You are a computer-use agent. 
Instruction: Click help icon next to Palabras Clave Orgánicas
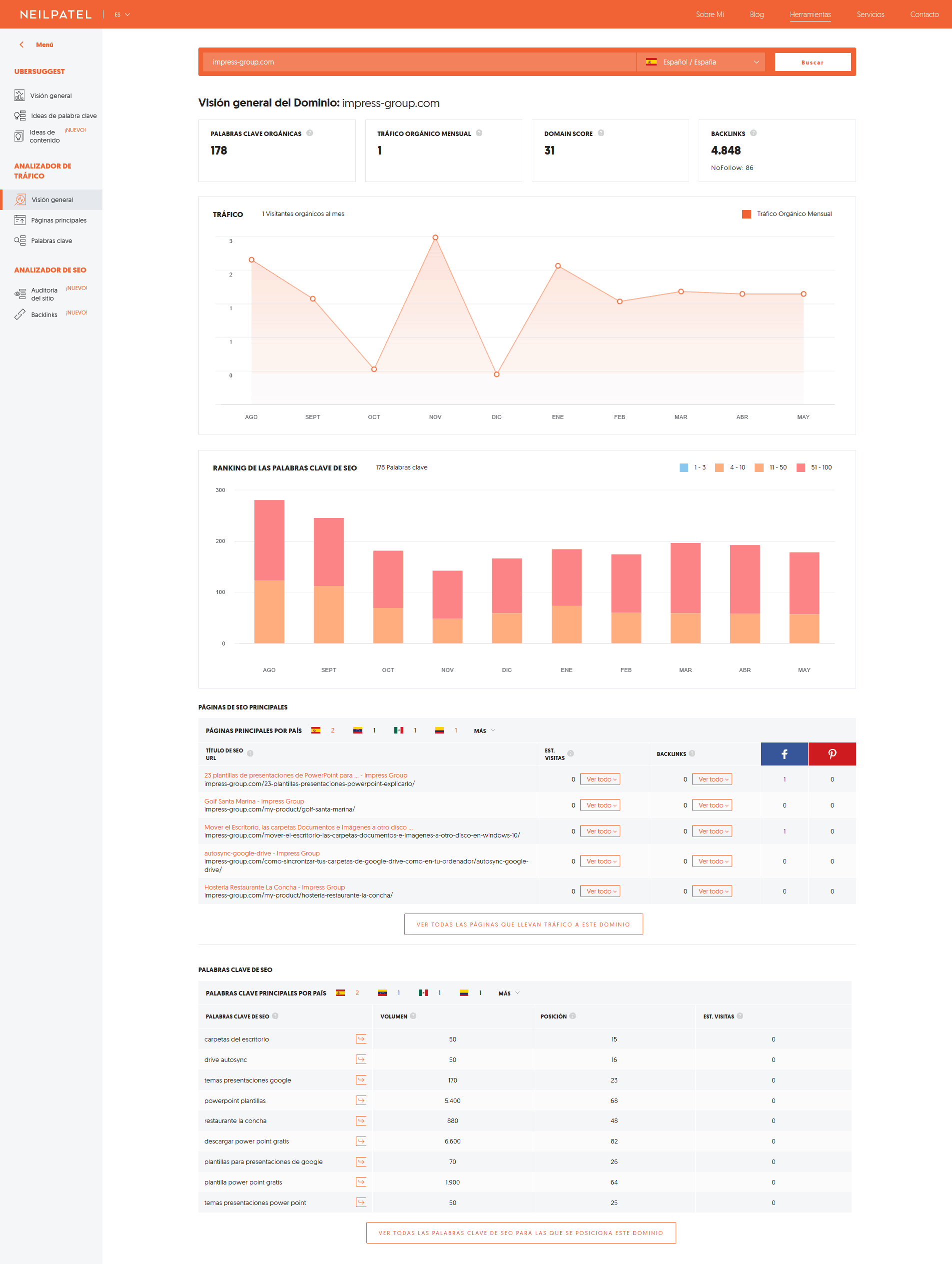pyautogui.click(x=309, y=133)
